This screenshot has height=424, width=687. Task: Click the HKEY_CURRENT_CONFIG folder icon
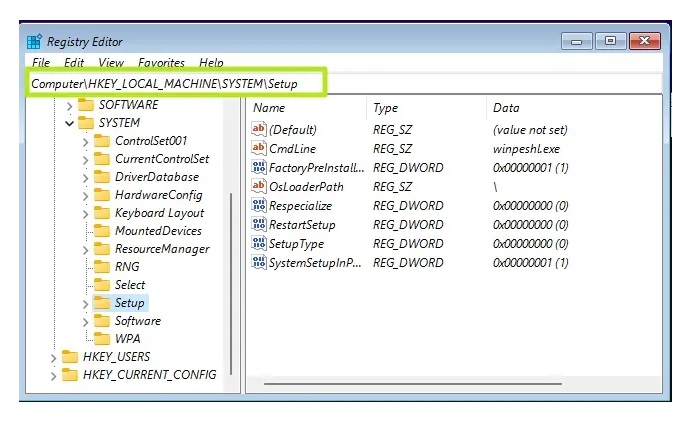[70, 375]
